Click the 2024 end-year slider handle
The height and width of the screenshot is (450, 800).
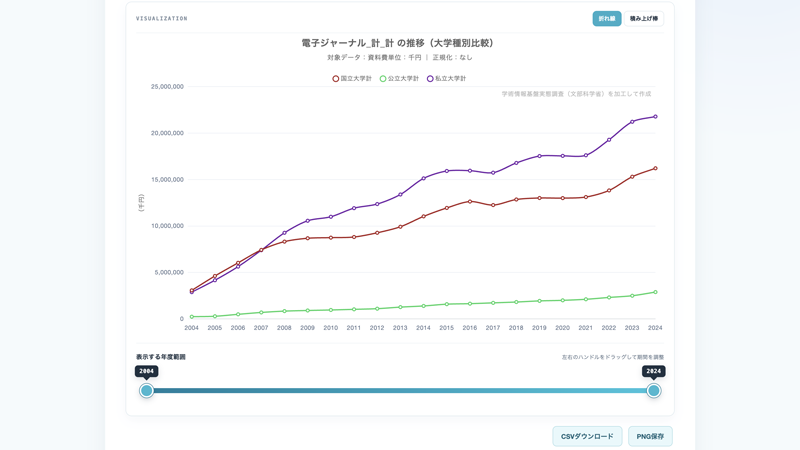pyautogui.click(x=654, y=391)
